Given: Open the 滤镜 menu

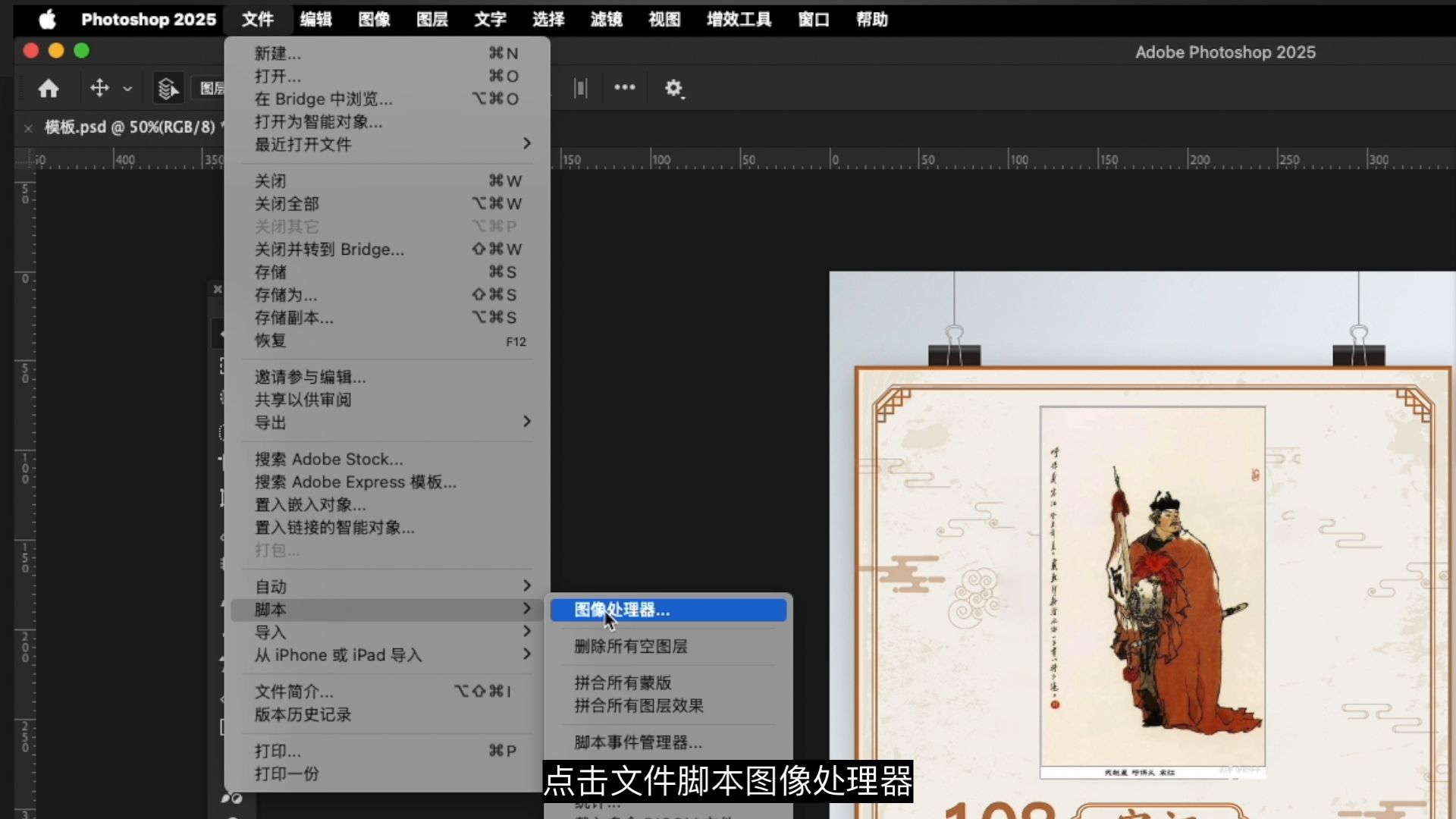Looking at the screenshot, I should pos(607,19).
